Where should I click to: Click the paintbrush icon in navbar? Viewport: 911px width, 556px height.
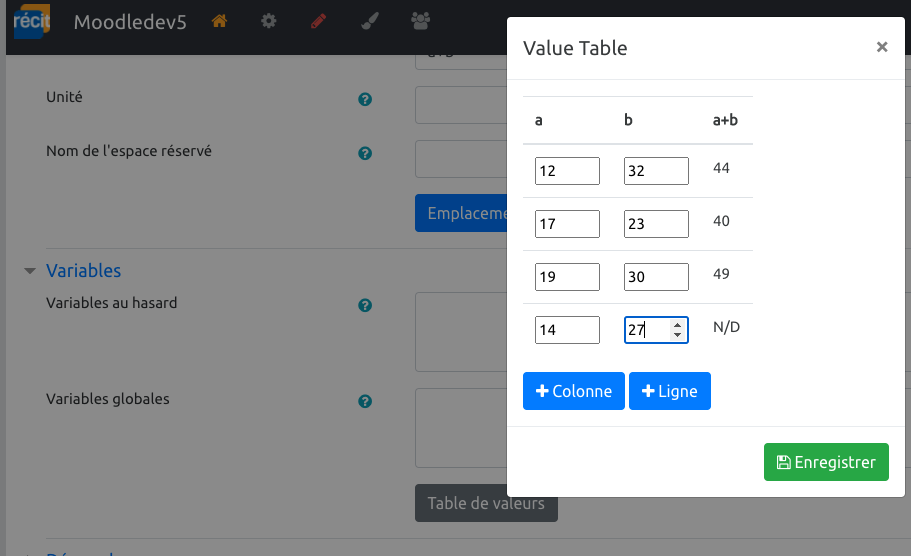(x=369, y=21)
